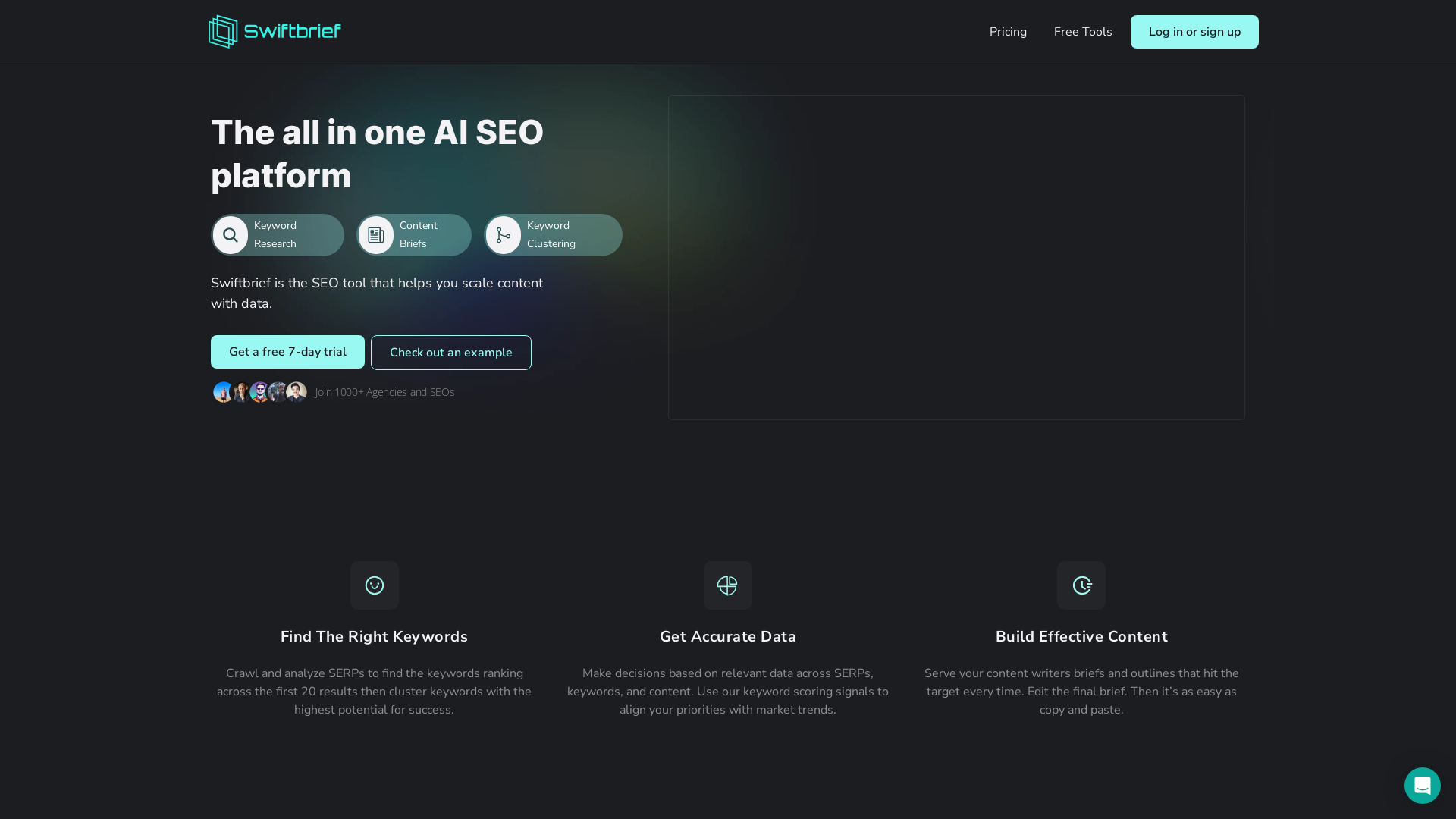Screen dimensions: 1456x819
Task: Check out an example brief
Action: (x=450, y=352)
